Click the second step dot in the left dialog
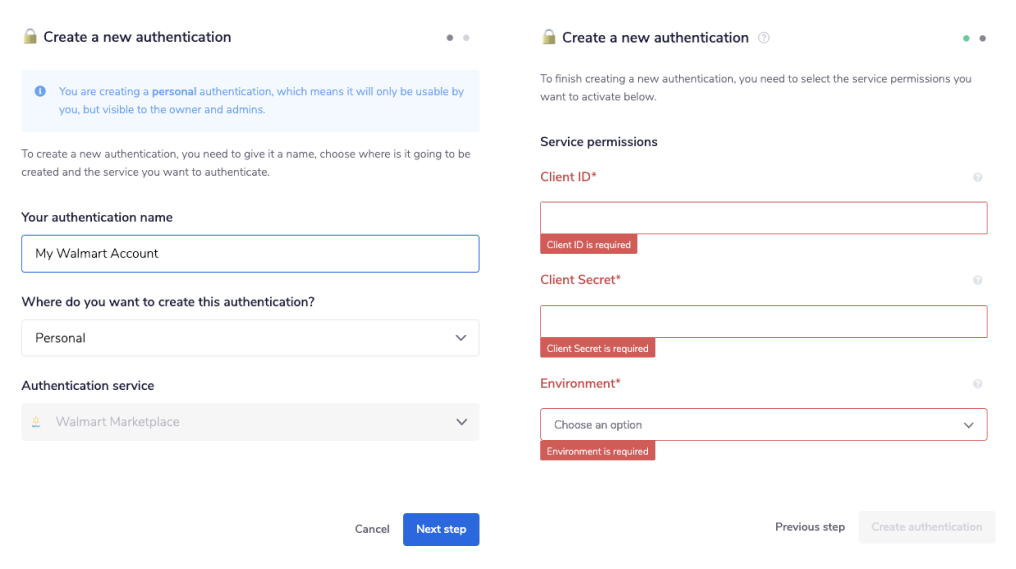 click(x=466, y=38)
